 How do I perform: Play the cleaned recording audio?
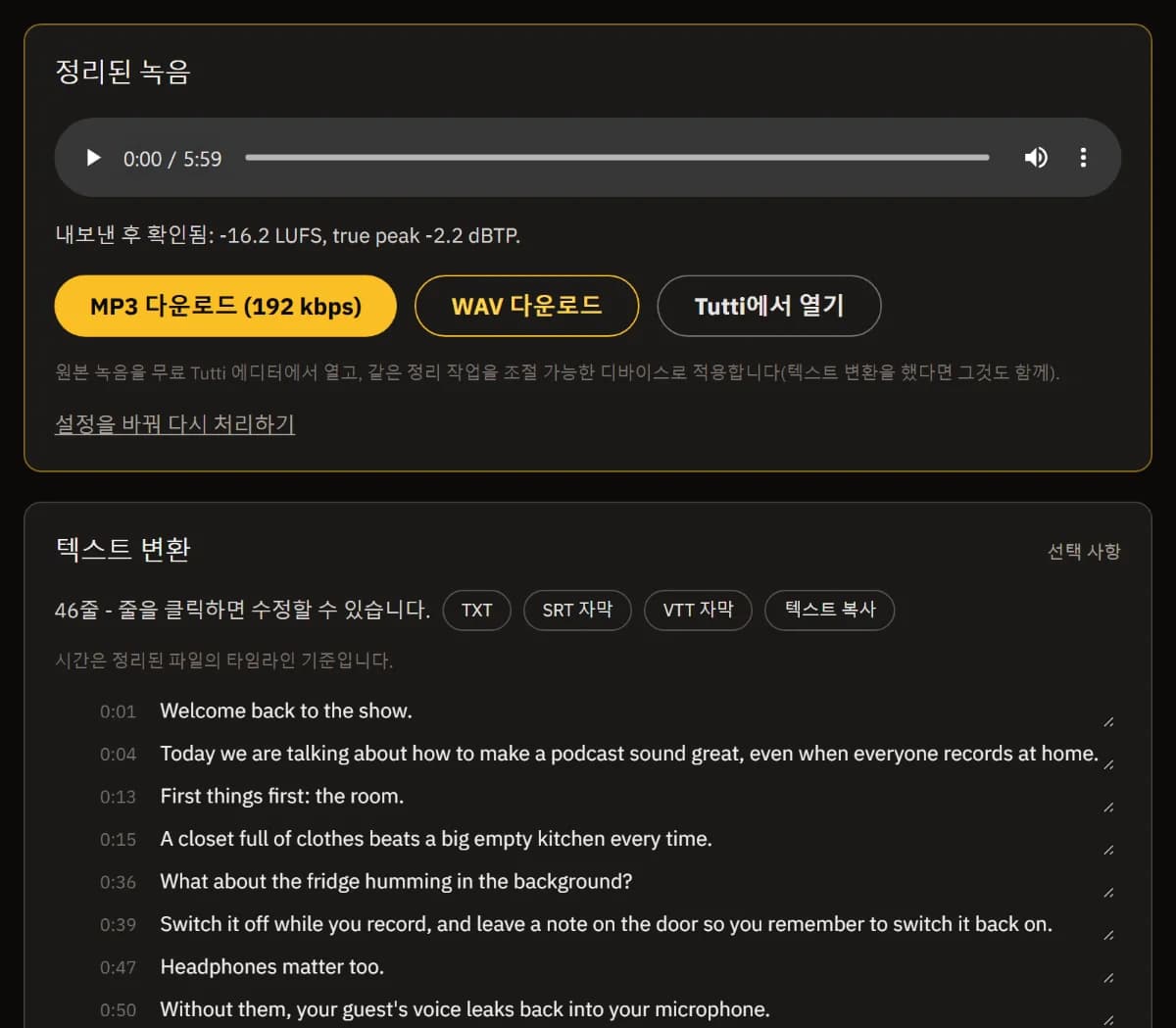click(93, 158)
